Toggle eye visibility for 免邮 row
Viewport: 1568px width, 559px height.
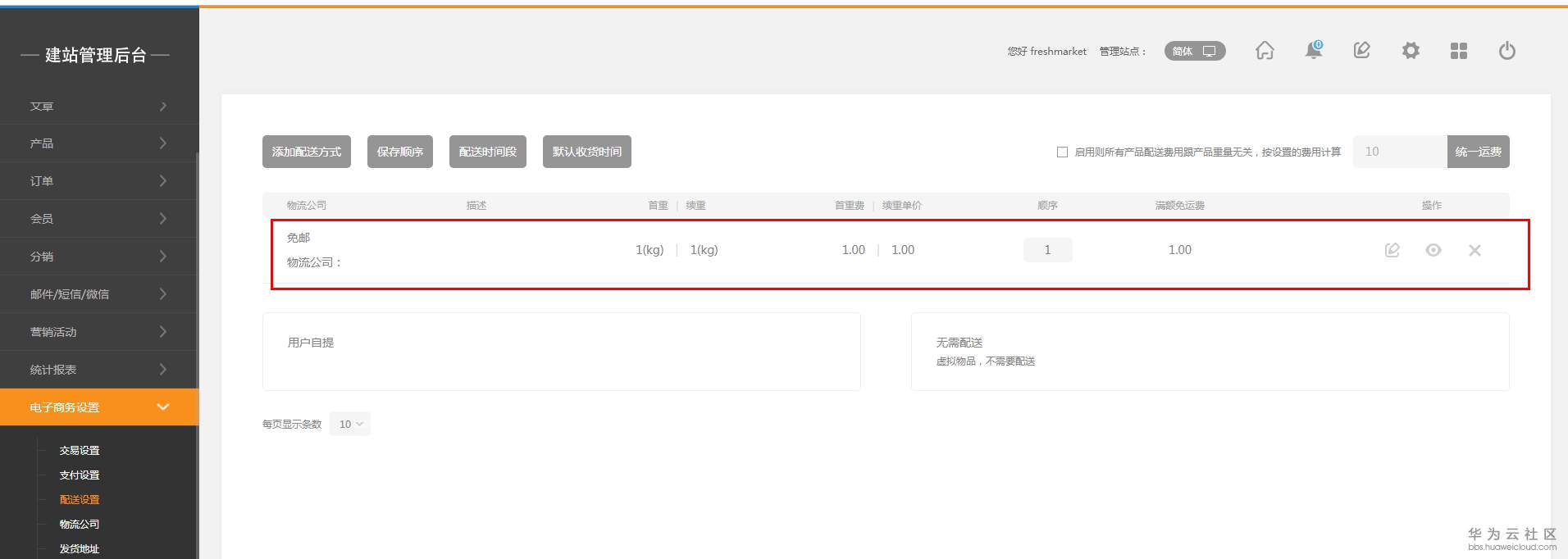[1434, 250]
